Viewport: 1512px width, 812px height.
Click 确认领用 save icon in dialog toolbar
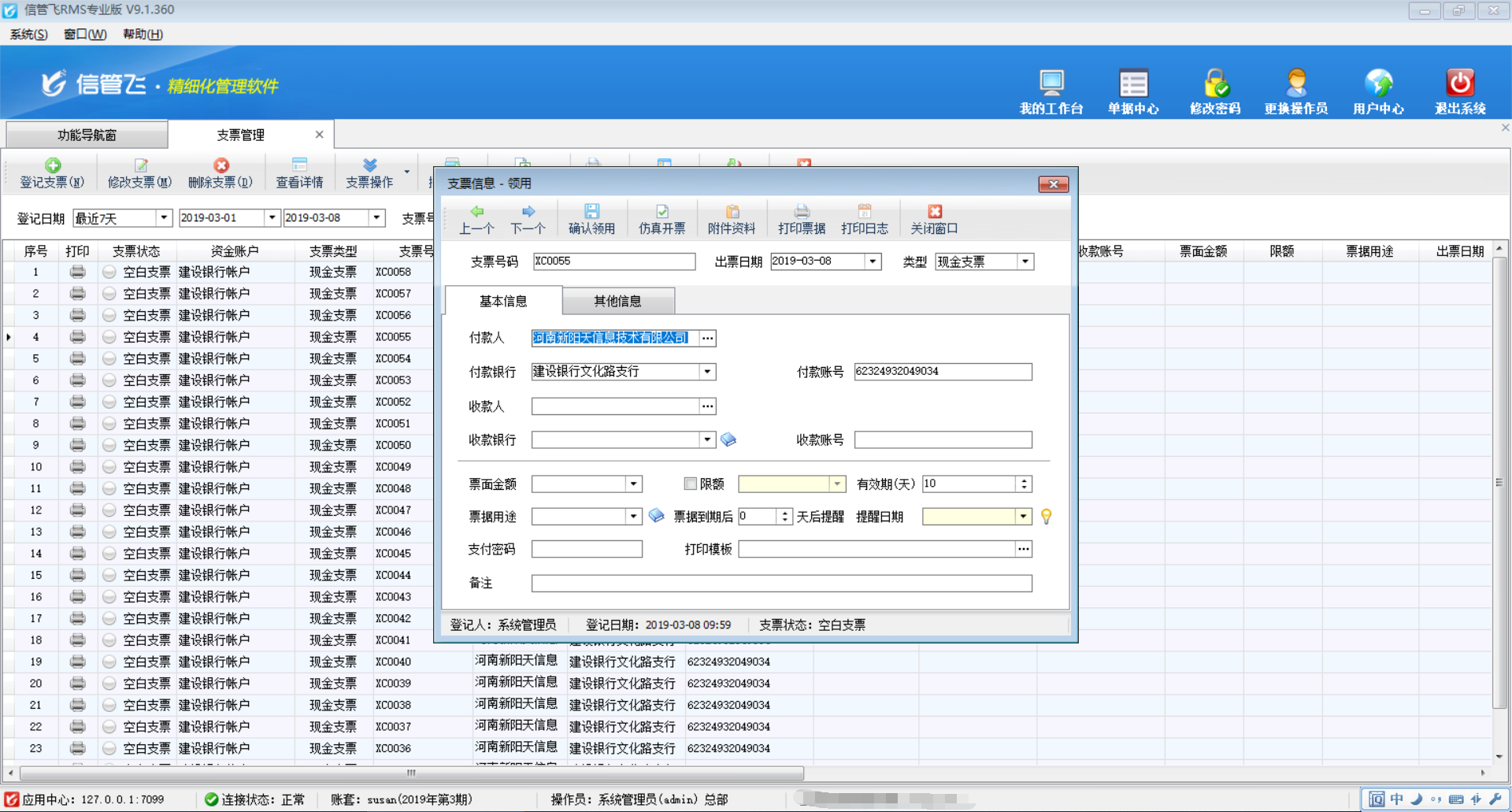click(591, 212)
